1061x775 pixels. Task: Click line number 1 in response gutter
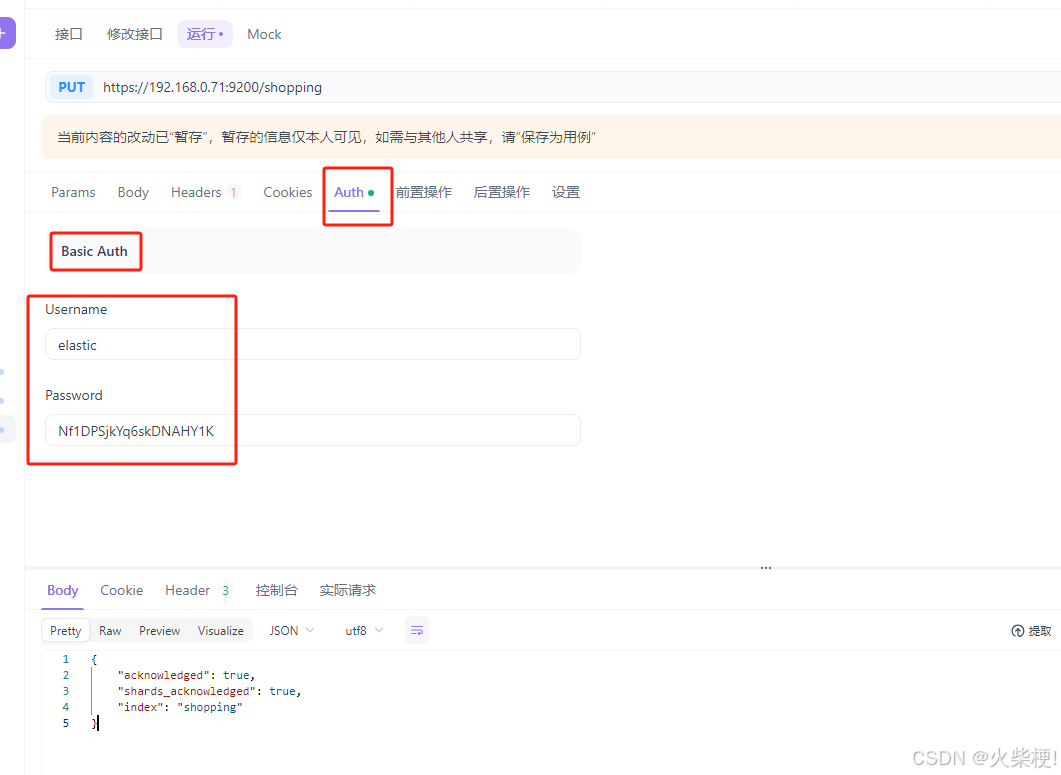point(66,659)
